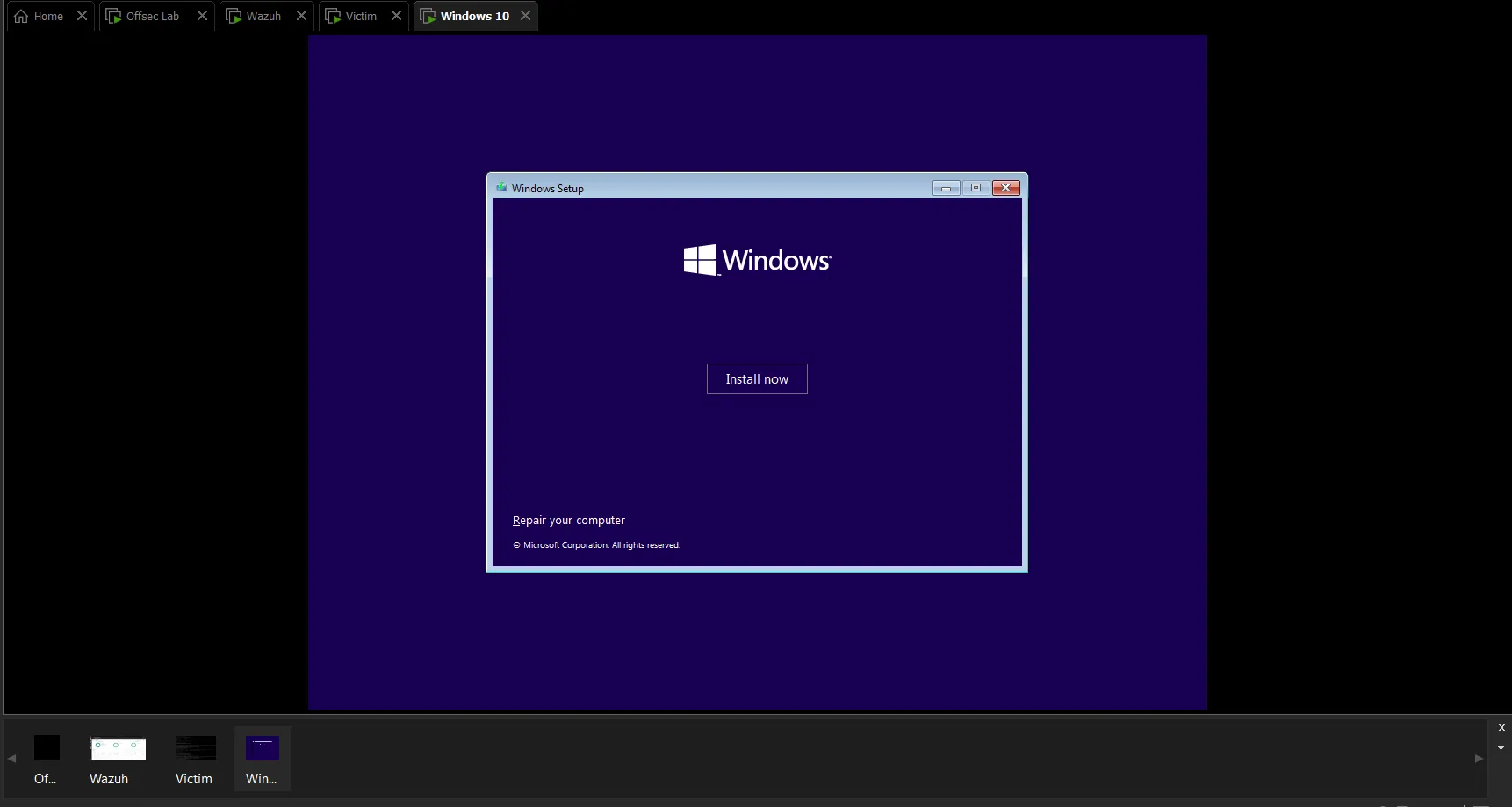
Task: Select the Win... thumbnail in the bottom bar
Action: [x=262, y=760]
